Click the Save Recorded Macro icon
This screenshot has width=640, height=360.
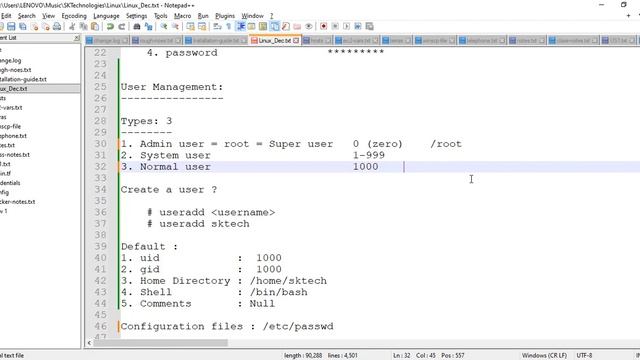[x=369, y=27]
